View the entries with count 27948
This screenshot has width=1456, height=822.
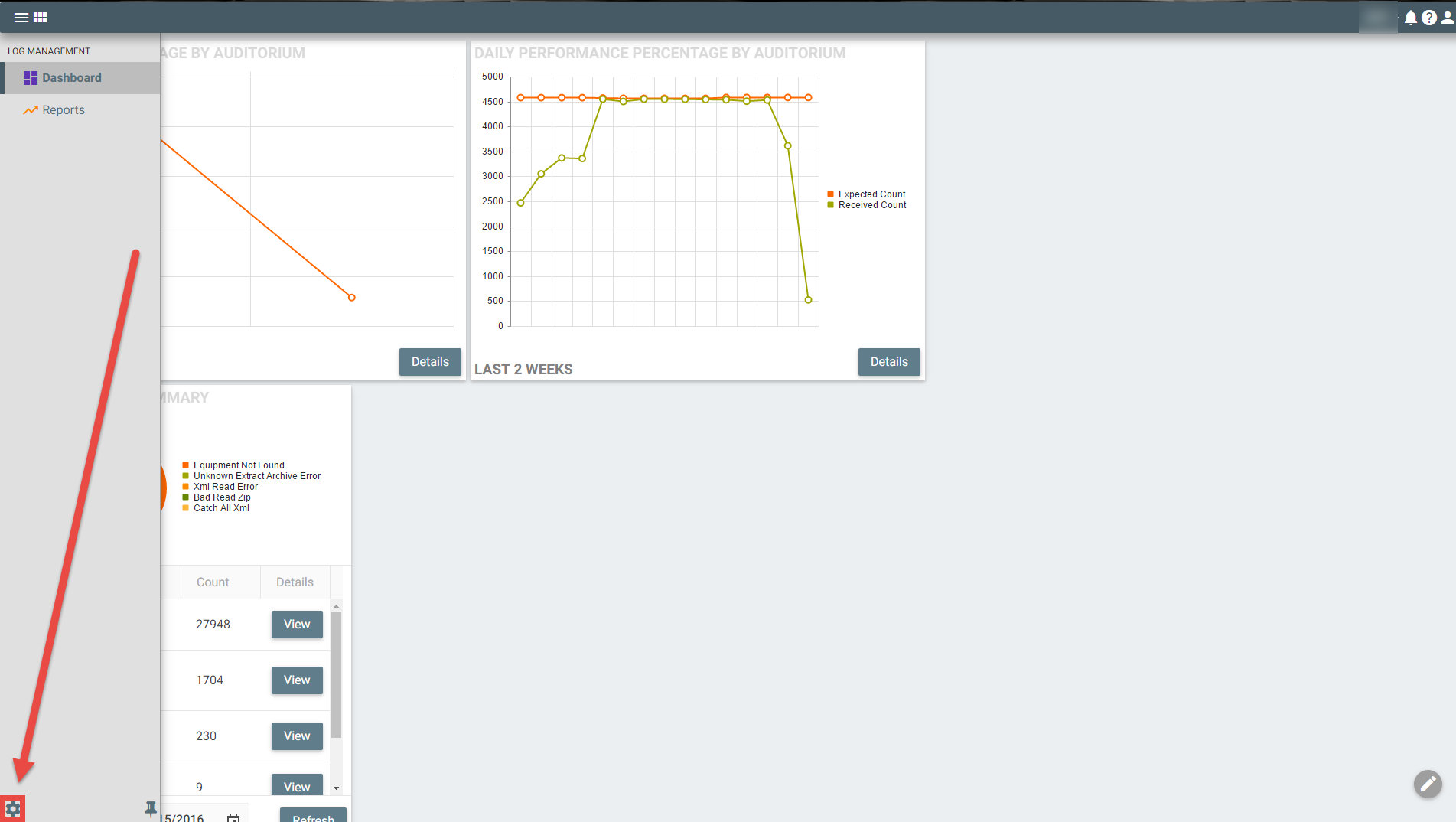click(297, 625)
